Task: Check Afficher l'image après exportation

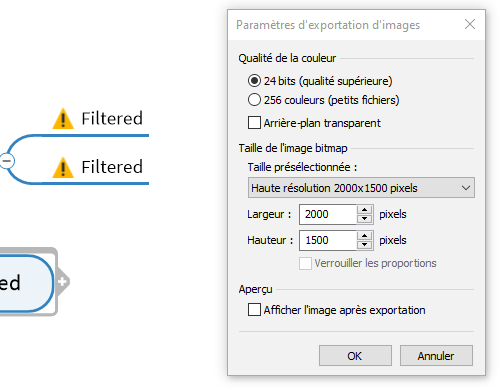Action: tap(254, 310)
